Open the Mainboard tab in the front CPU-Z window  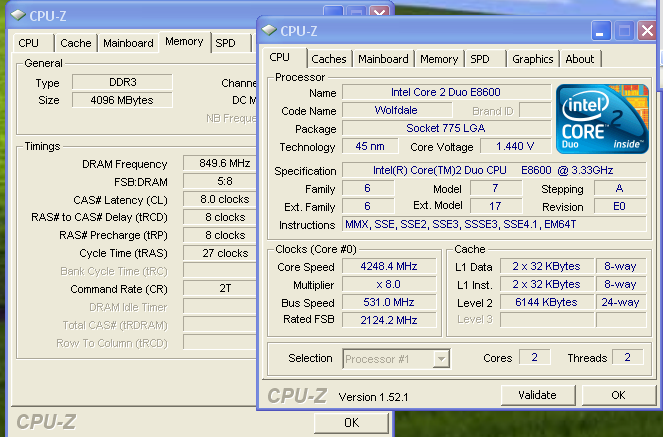coord(383,59)
